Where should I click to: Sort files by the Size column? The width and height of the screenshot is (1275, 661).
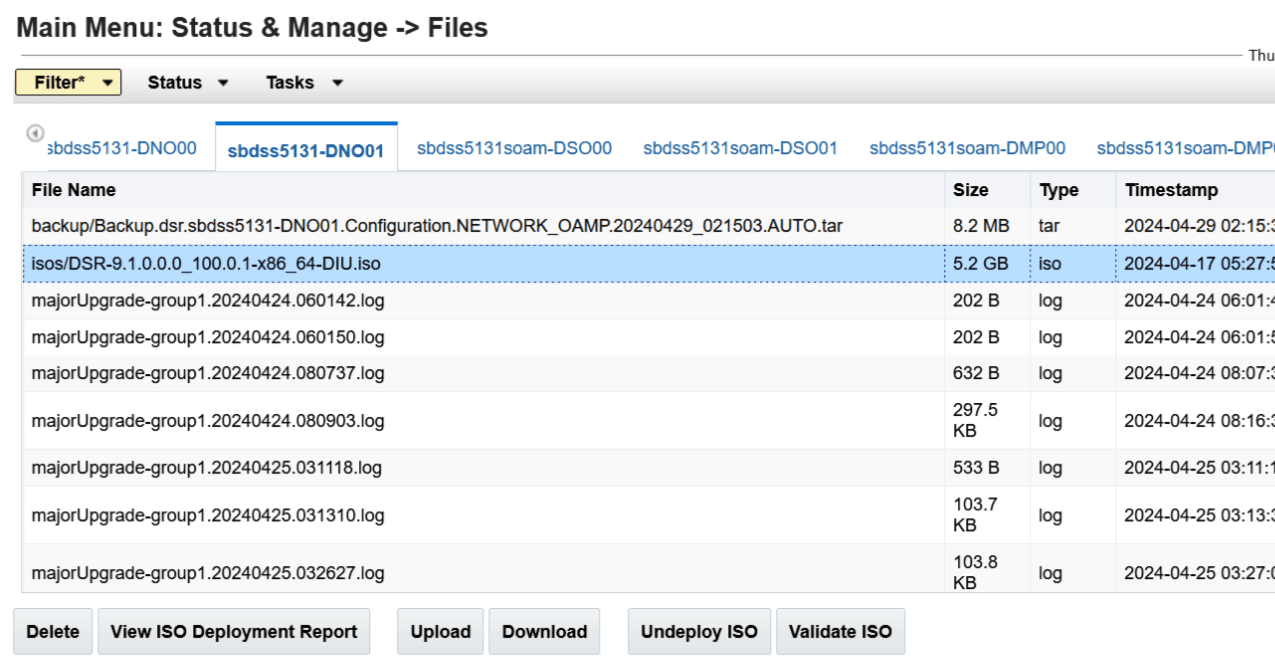[972, 189]
